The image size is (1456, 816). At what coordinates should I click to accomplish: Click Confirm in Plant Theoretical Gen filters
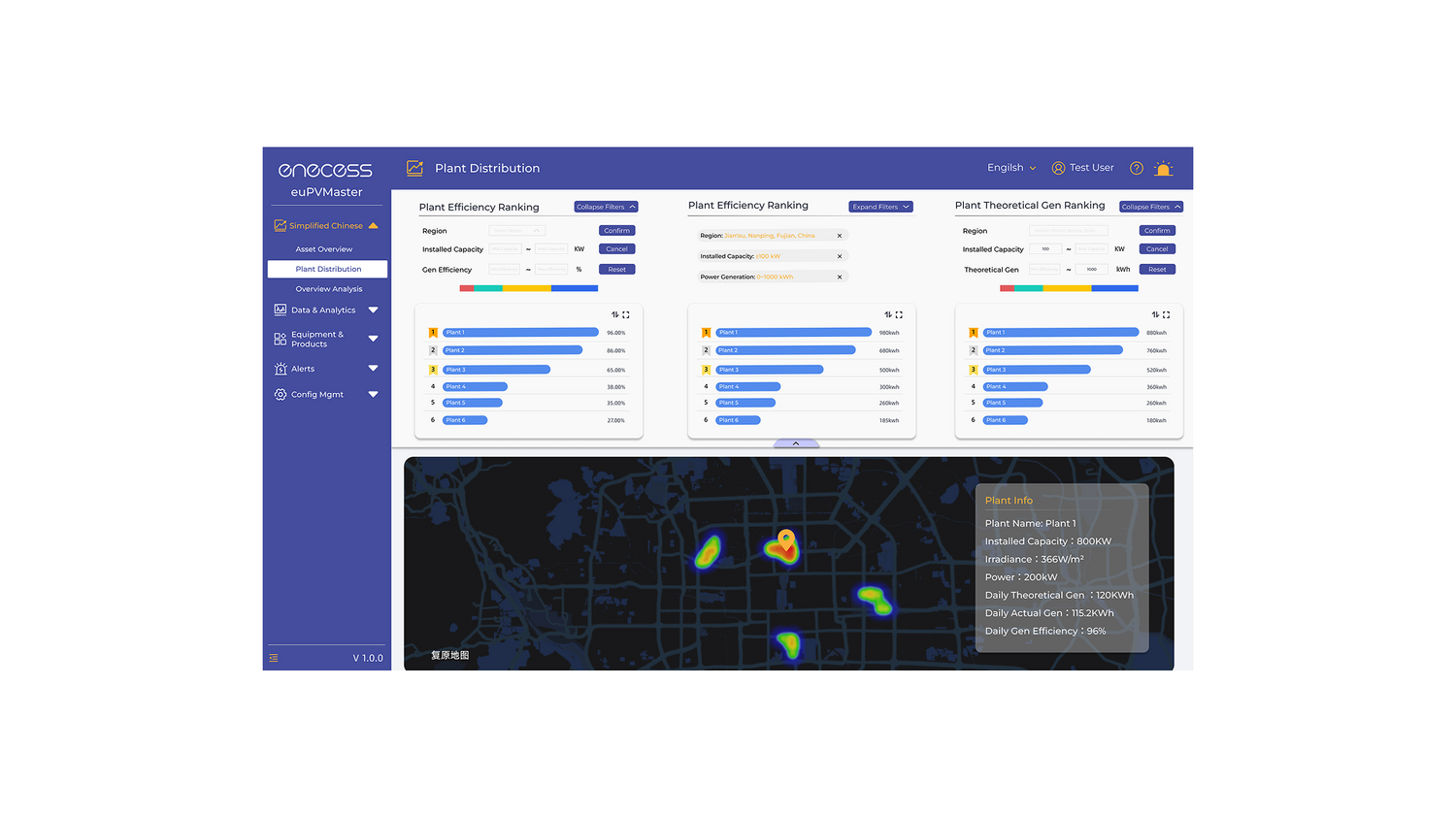pyautogui.click(x=1156, y=231)
